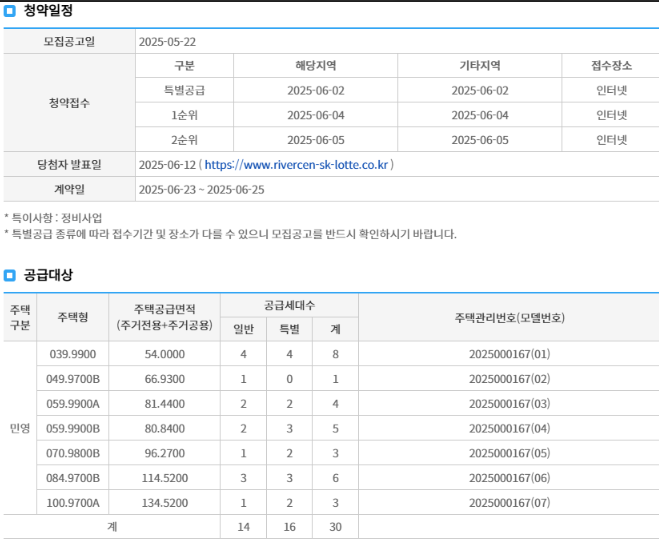Click management number '2025000167(01)'
Viewport: 659px width, 541px height.
(509, 354)
